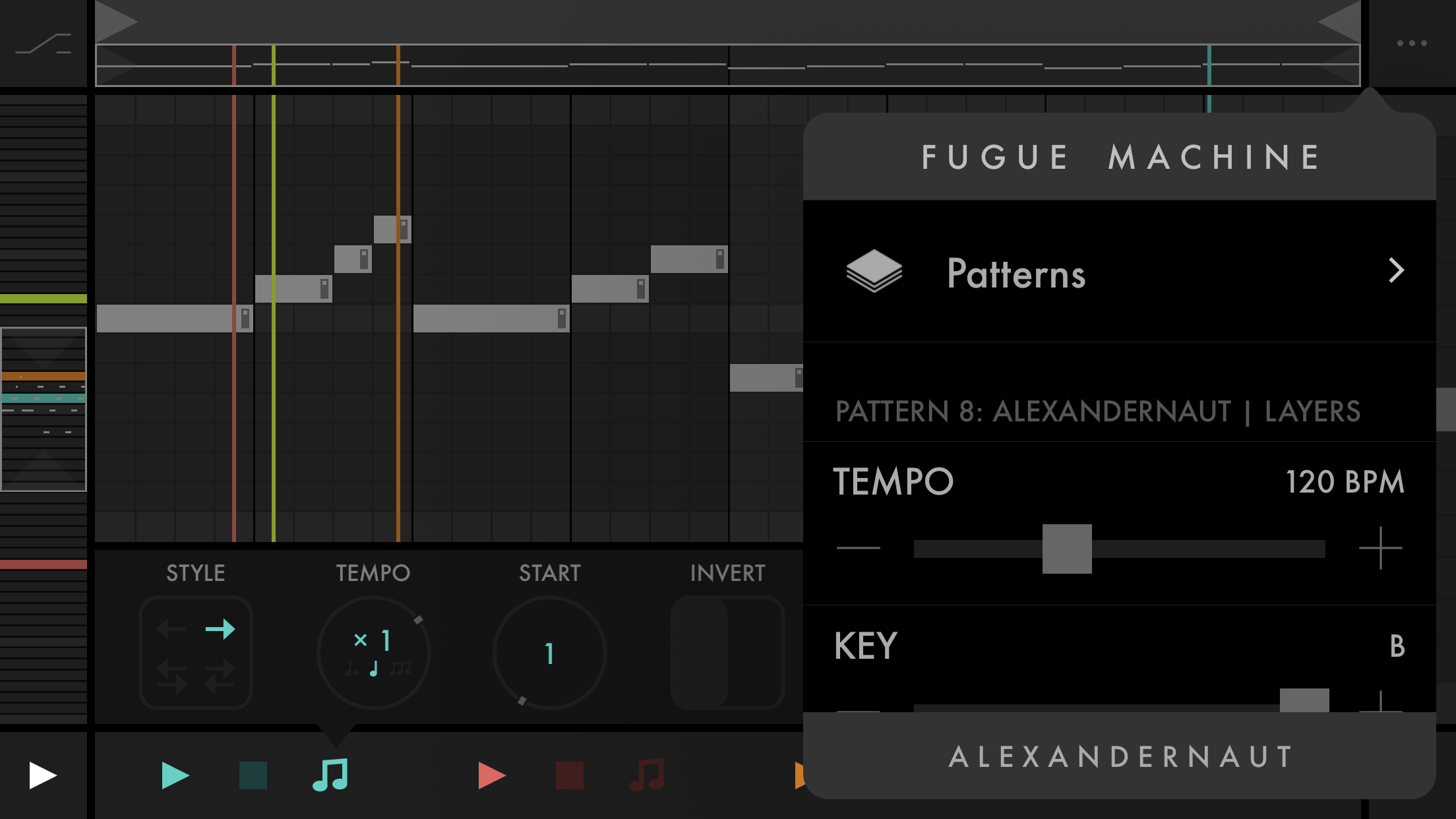The image size is (1456, 819).
Task: Select the teal music note icon
Action: click(x=330, y=775)
